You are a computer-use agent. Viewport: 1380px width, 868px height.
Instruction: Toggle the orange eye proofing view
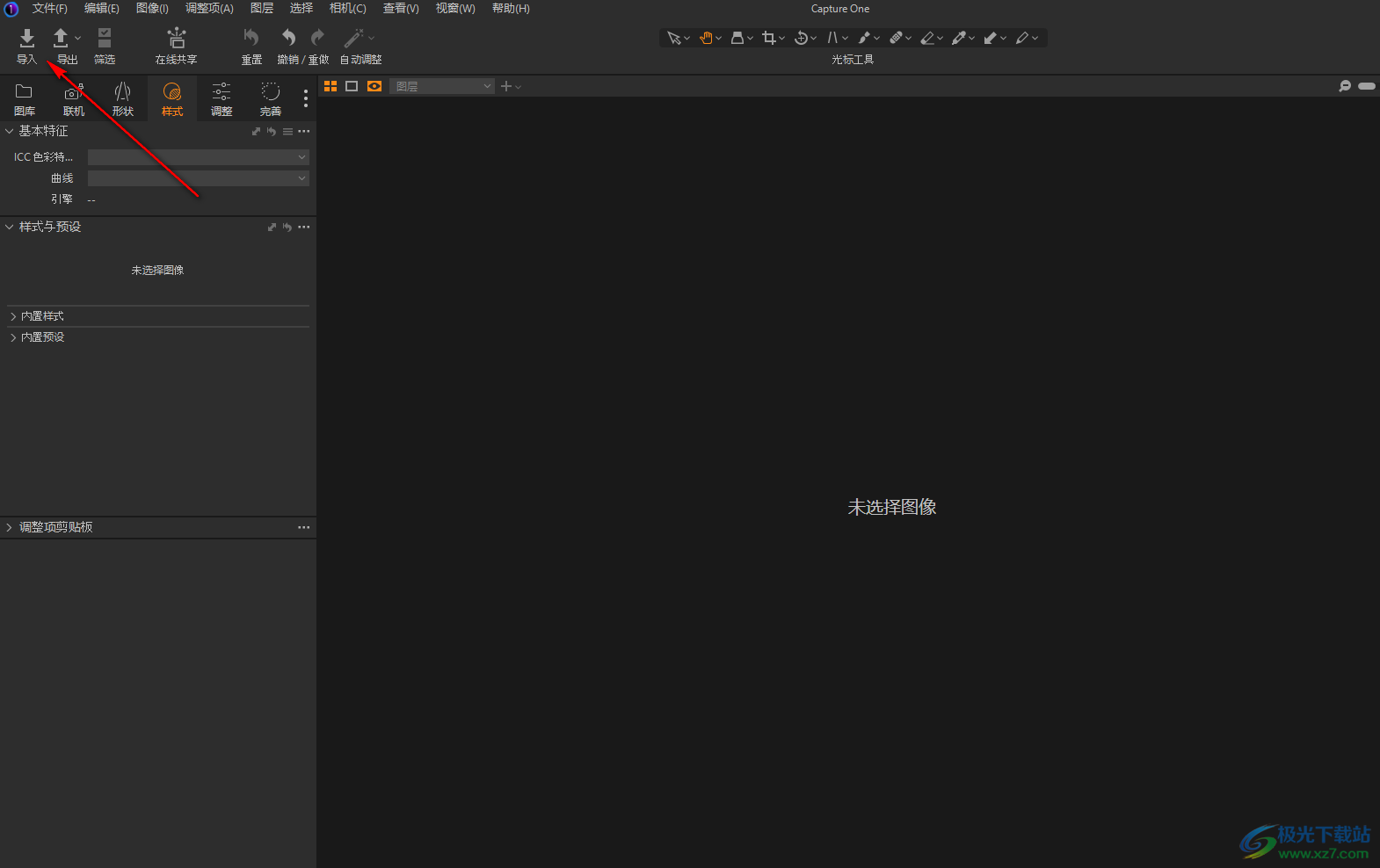pyautogui.click(x=374, y=86)
